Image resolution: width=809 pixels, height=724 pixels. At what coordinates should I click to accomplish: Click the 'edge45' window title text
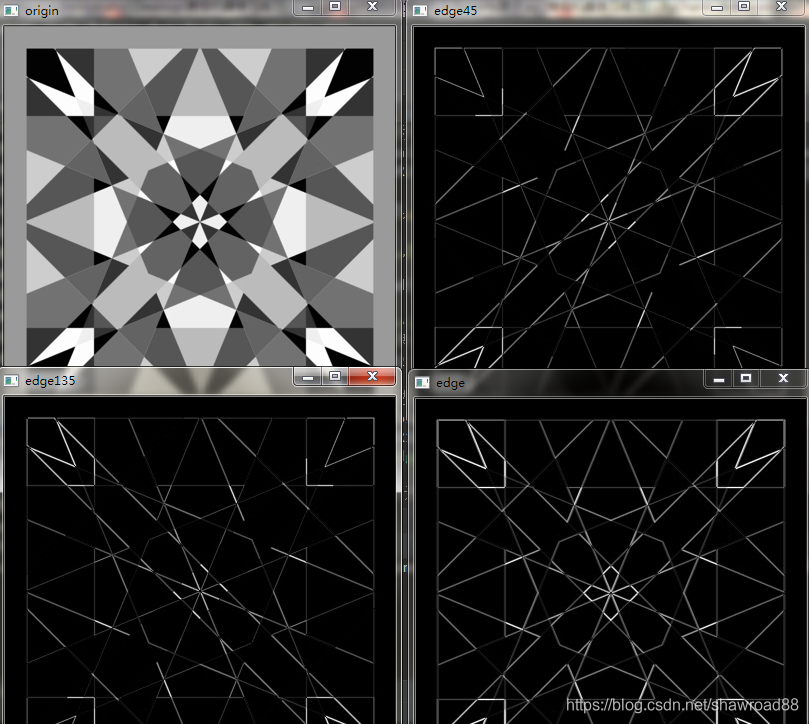pos(456,11)
